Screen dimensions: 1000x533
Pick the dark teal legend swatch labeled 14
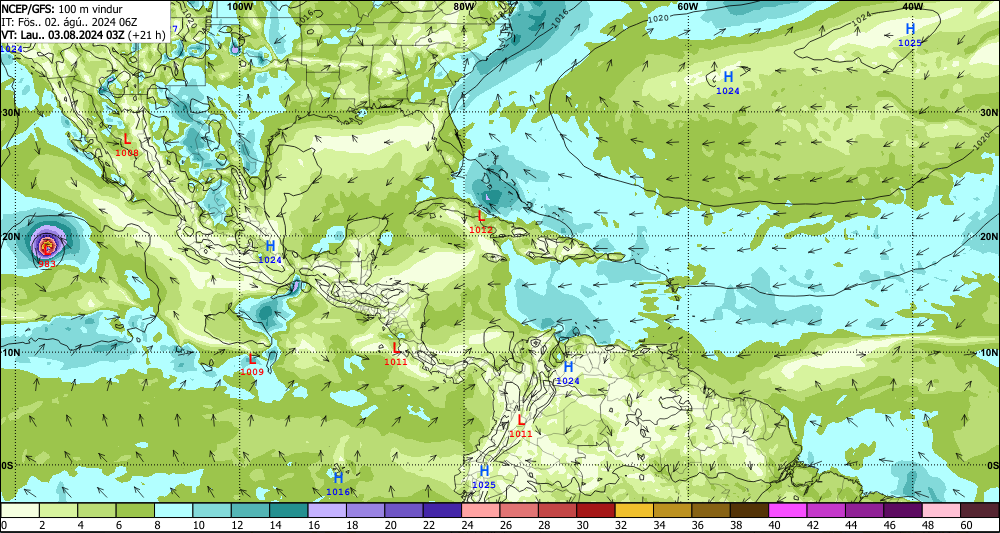[x=288, y=510]
